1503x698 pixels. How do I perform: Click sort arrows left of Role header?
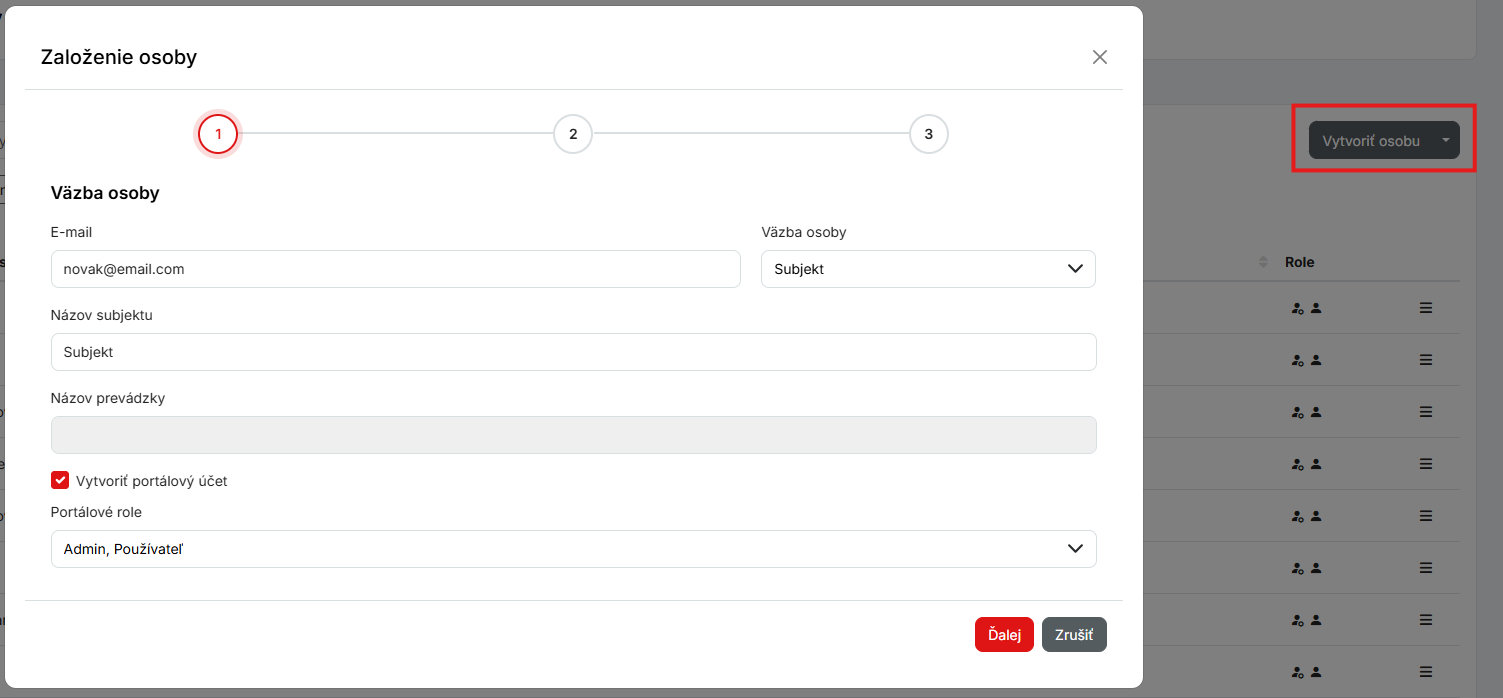click(1264, 262)
